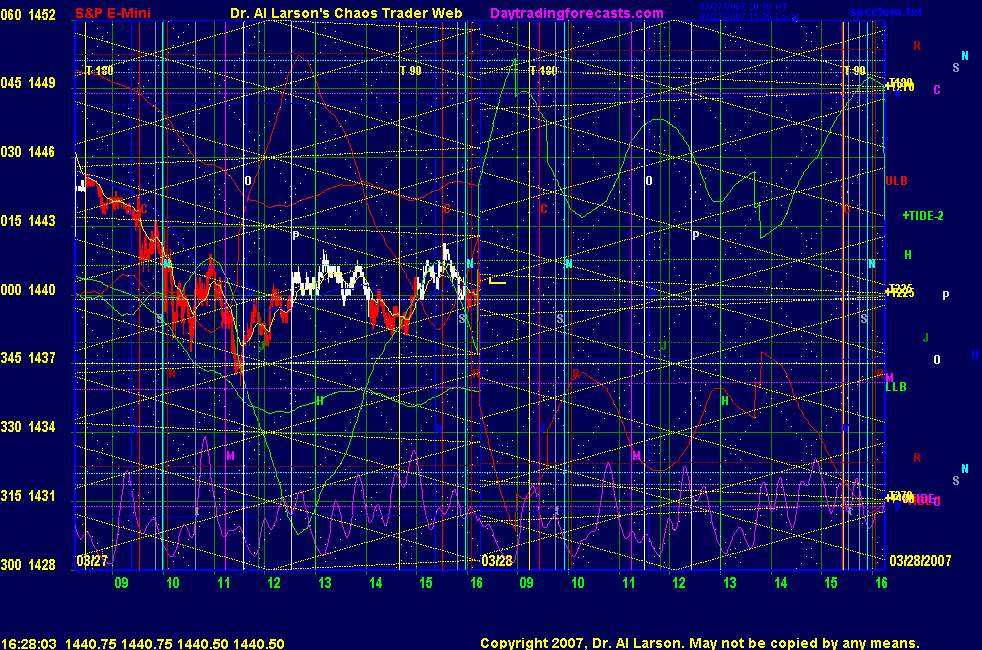Screen dimensions: 982x650
Task: Click the red ULB upper band label
Action: 896,181
